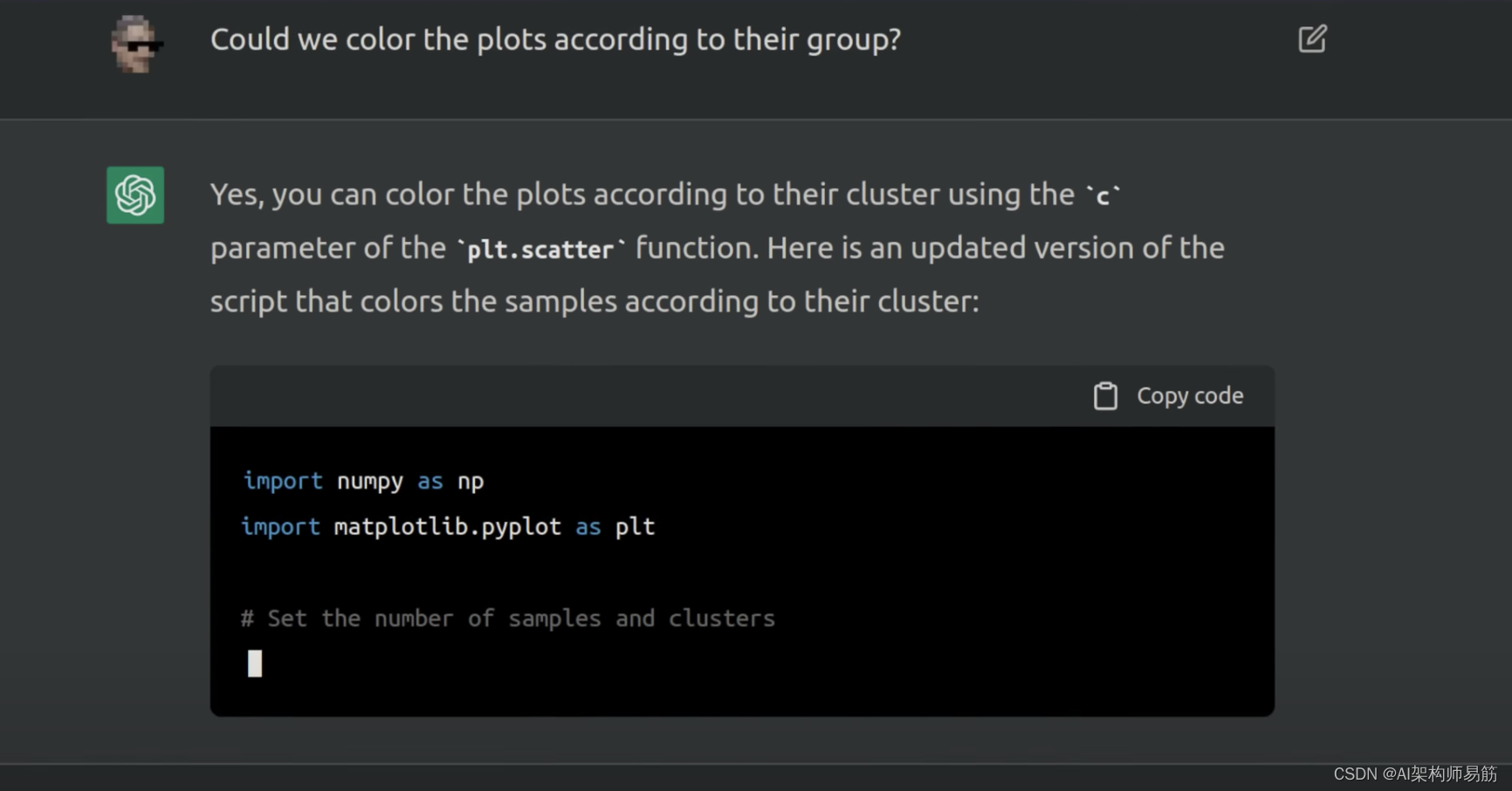Click the "plt" alias in second import
The width and height of the screenshot is (1512, 791).
[x=635, y=526]
